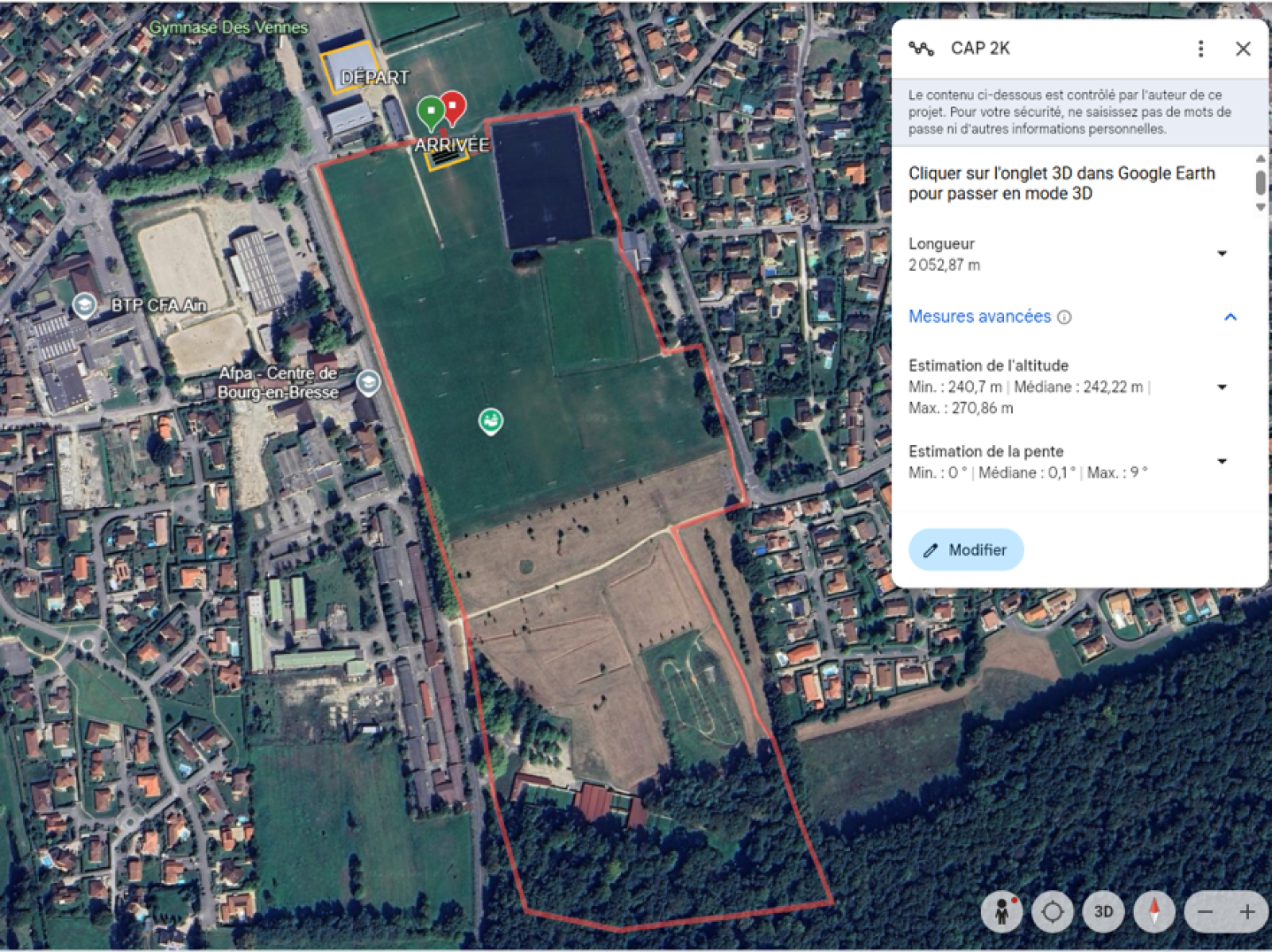Open the slope estimation unit dropdown
1272x952 pixels.
(x=1222, y=461)
